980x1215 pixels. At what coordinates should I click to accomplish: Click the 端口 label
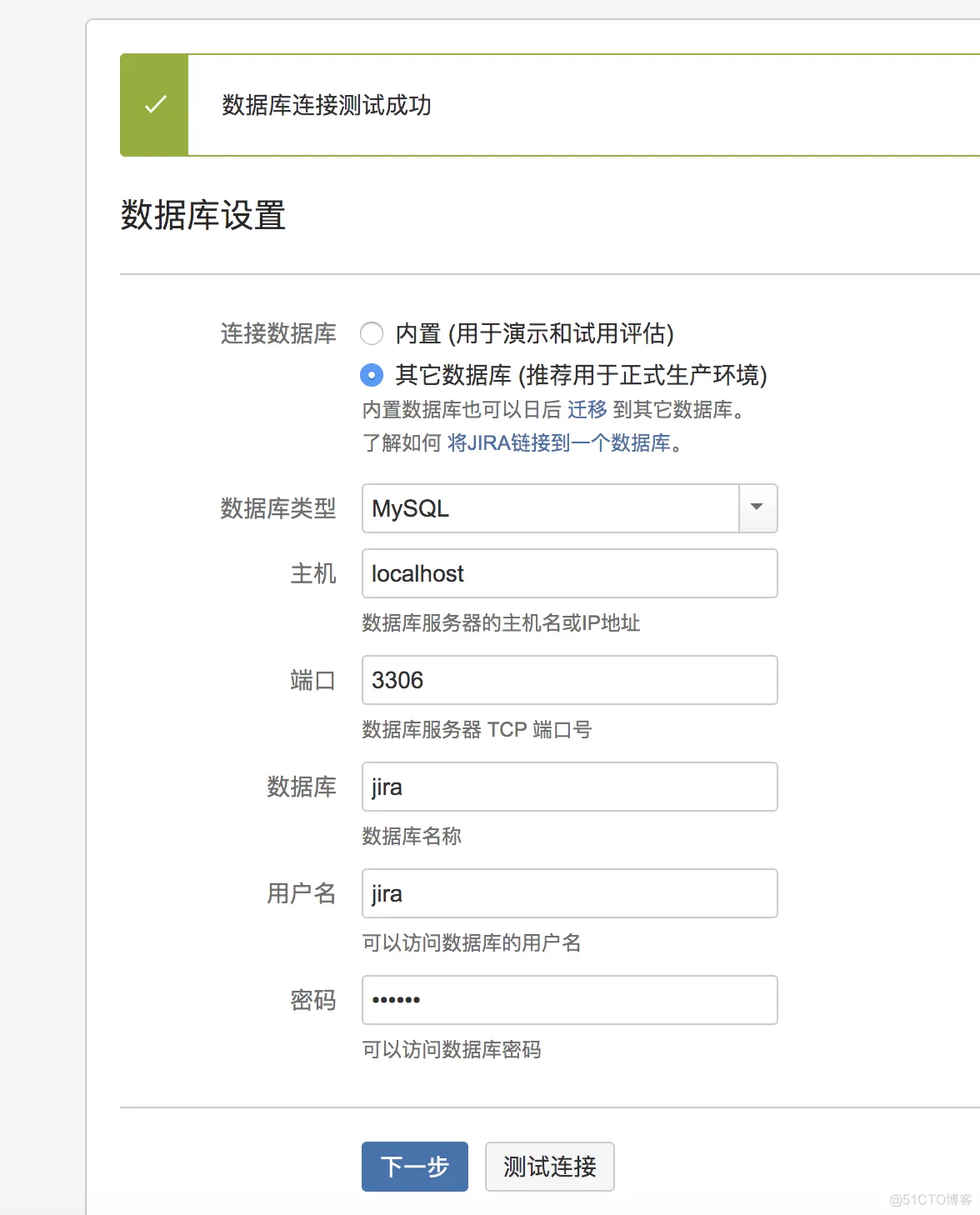tap(313, 680)
